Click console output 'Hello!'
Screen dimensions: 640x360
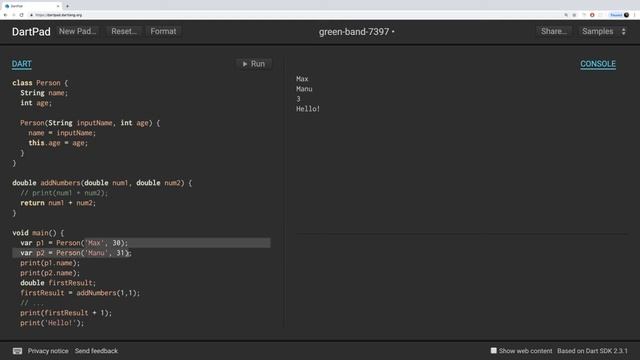pos(308,109)
